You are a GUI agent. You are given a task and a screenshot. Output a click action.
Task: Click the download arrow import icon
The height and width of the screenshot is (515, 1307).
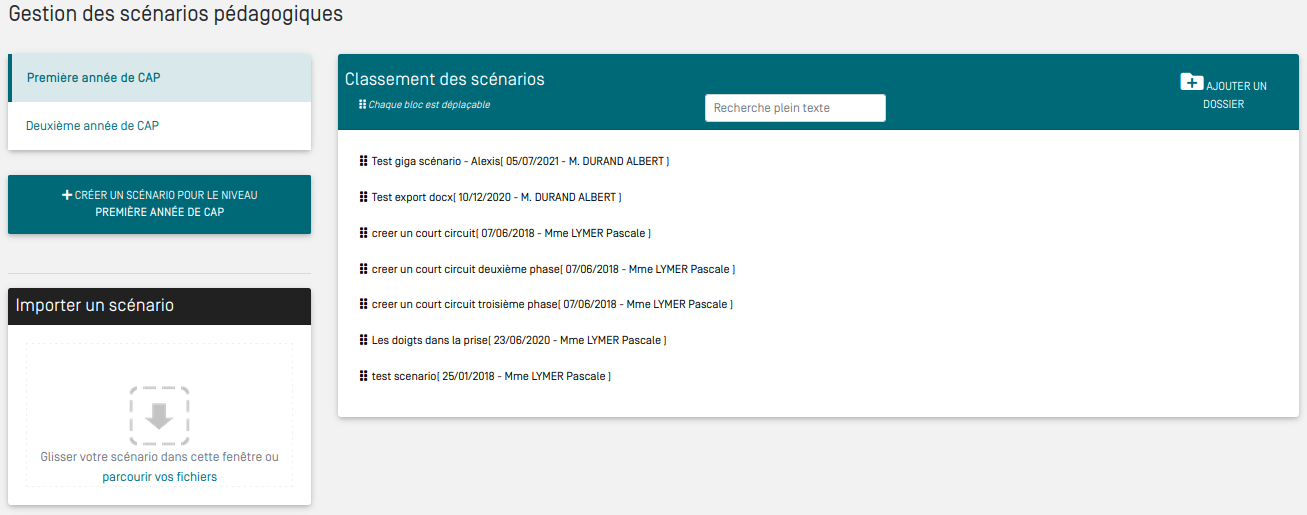(159, 415)
